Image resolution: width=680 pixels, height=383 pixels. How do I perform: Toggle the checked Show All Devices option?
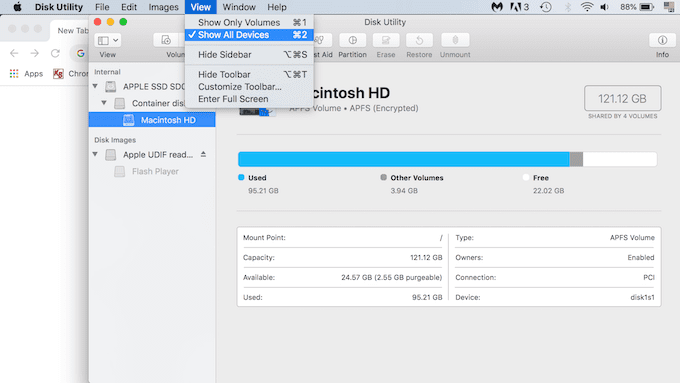pyautogui.click(x=249, y=35)
